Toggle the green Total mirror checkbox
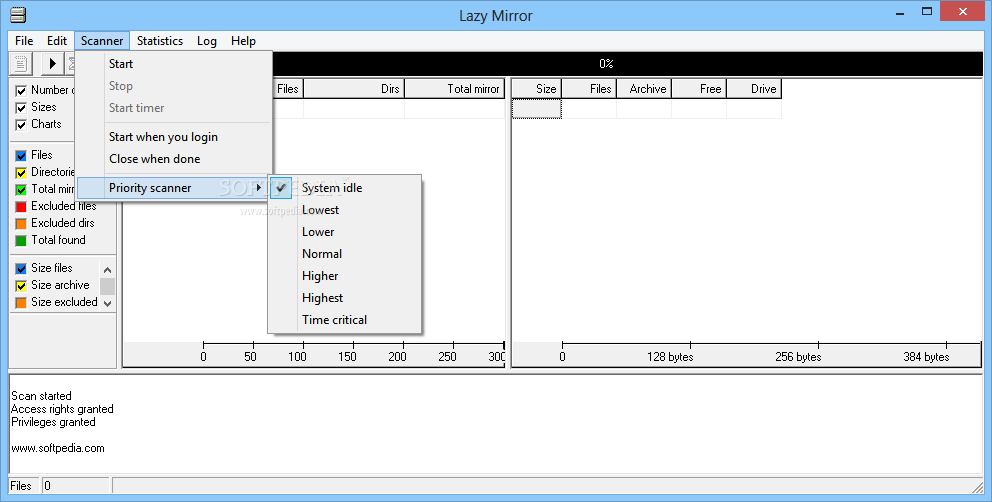992x502 pixels. (x=21, y=189)
